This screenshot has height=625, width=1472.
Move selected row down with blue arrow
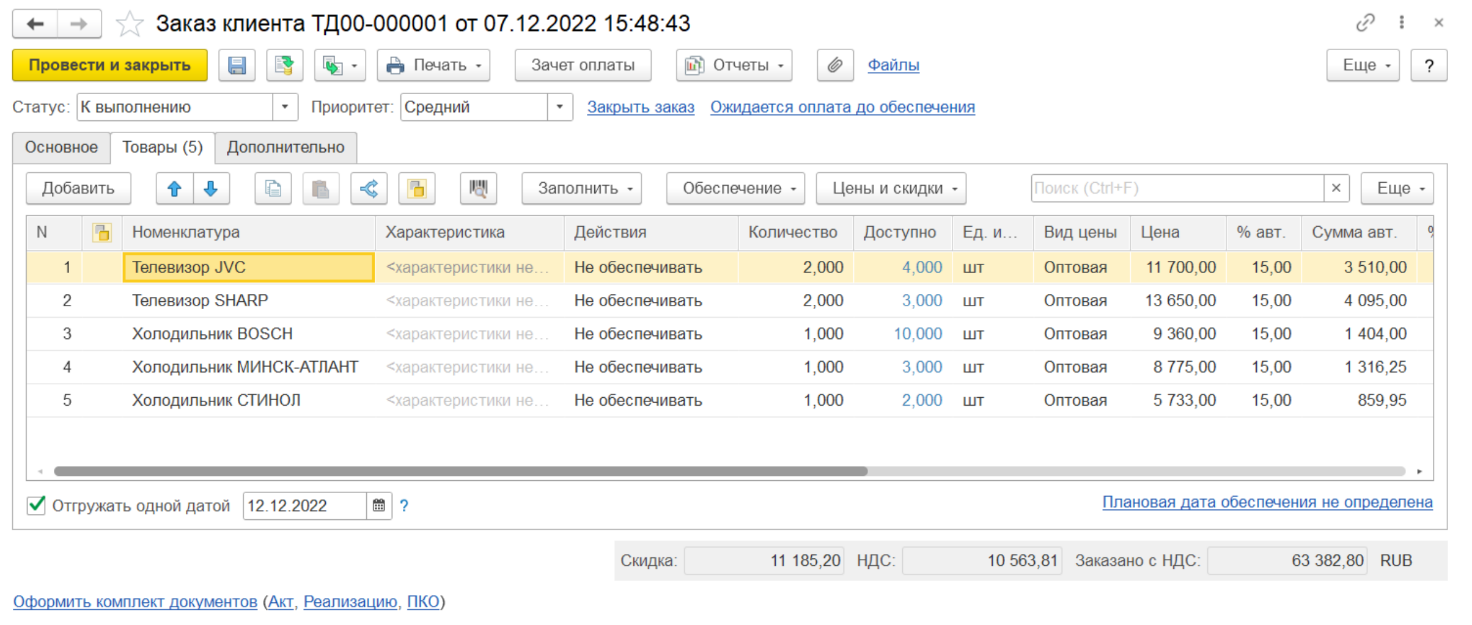(211, 188)
